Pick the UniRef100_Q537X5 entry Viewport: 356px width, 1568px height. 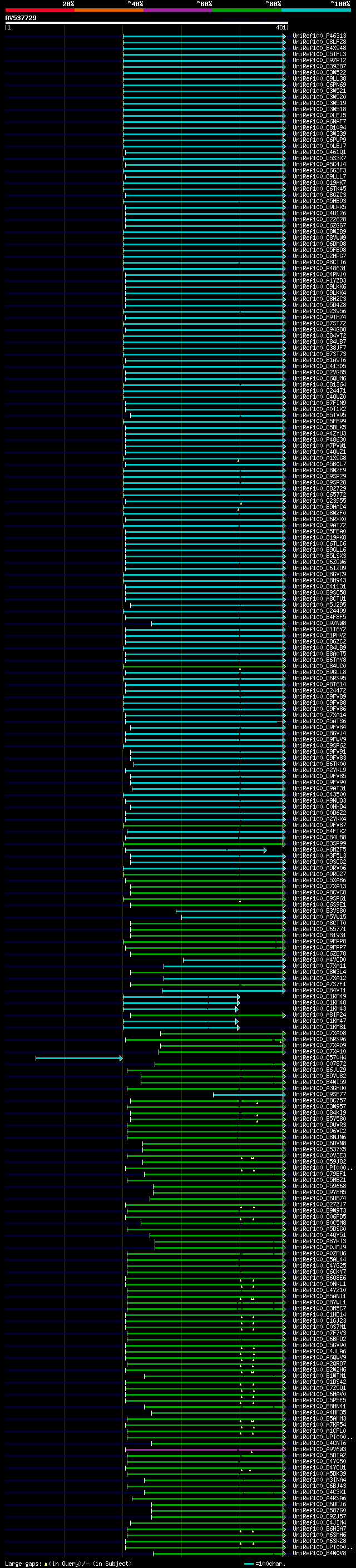pyautogui.click(x=319, y=1150)
